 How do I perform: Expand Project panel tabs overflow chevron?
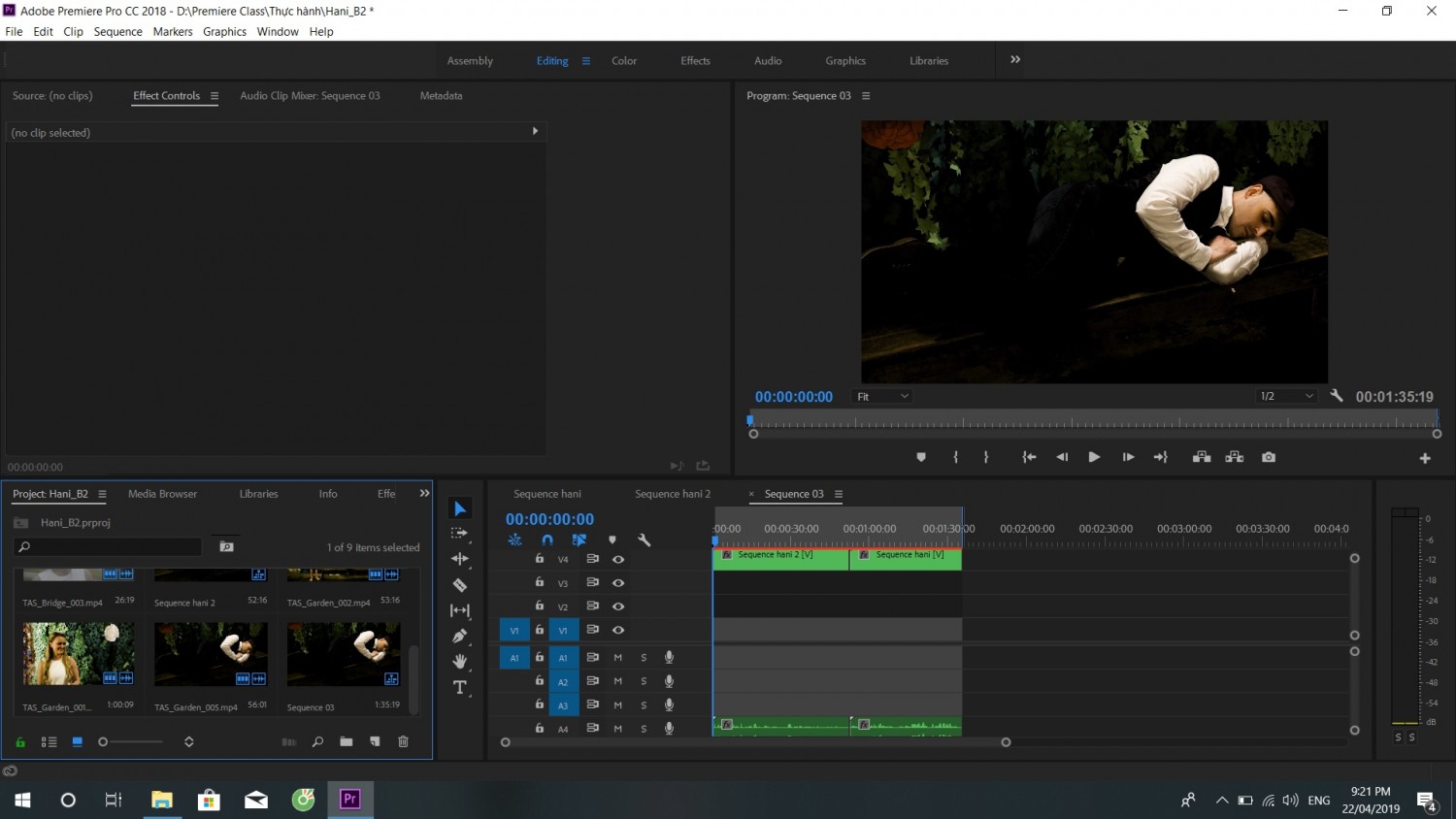pyautogui.click(x=424, y=493)
